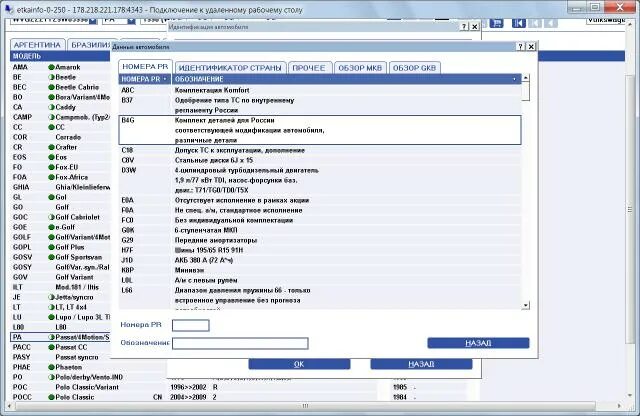
Task: Click the green status icon beside Beetle Cabrio
Action: pyautogui.click(x=51, y=87)
